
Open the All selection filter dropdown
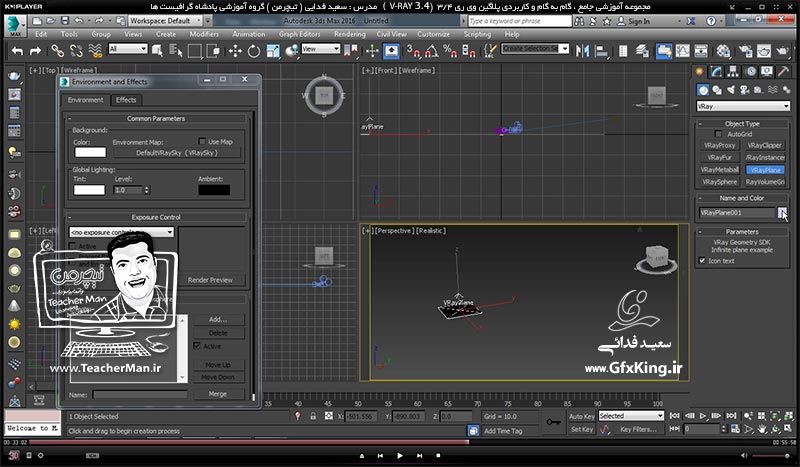click(128, 48)
